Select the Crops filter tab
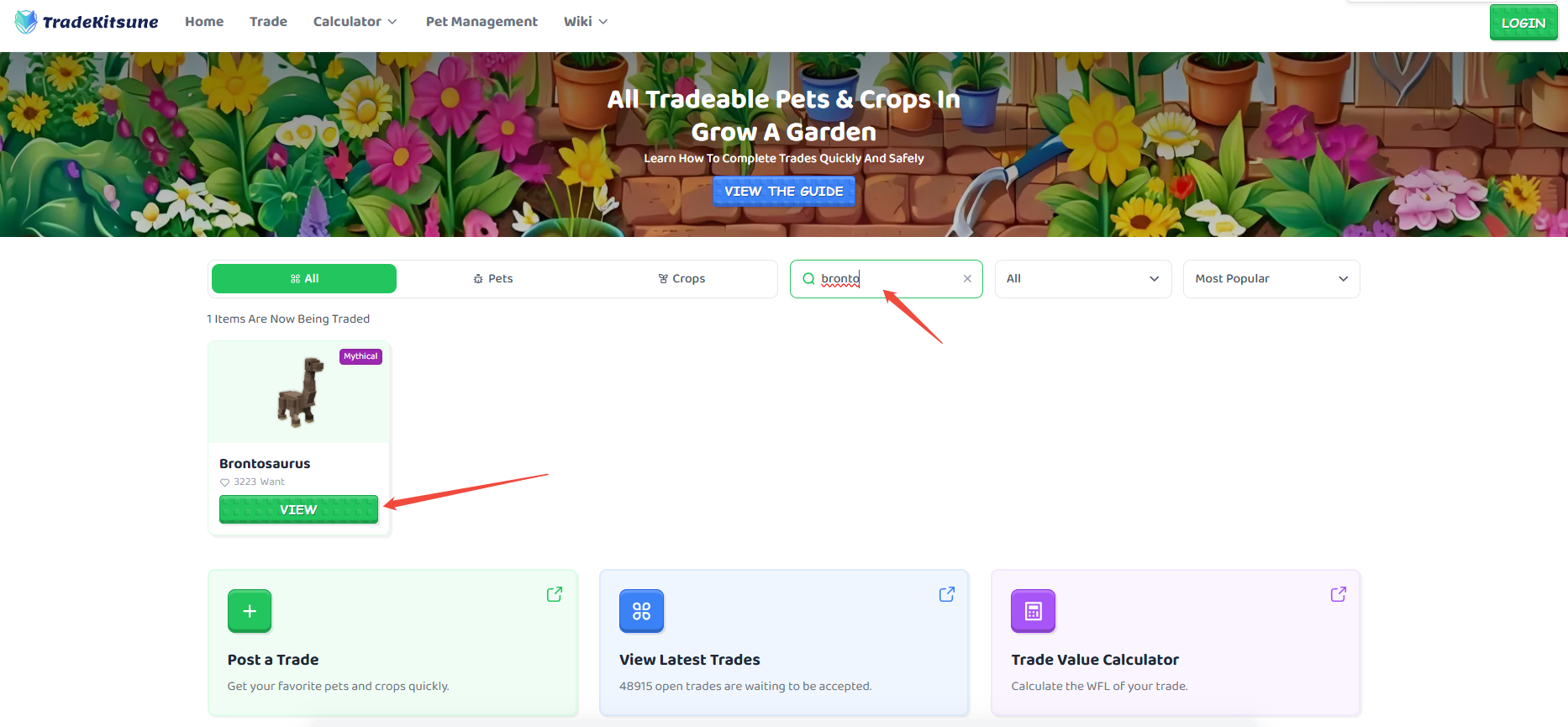The width and height of the screenshot is (1568, 727). click(x=681, y=279)
